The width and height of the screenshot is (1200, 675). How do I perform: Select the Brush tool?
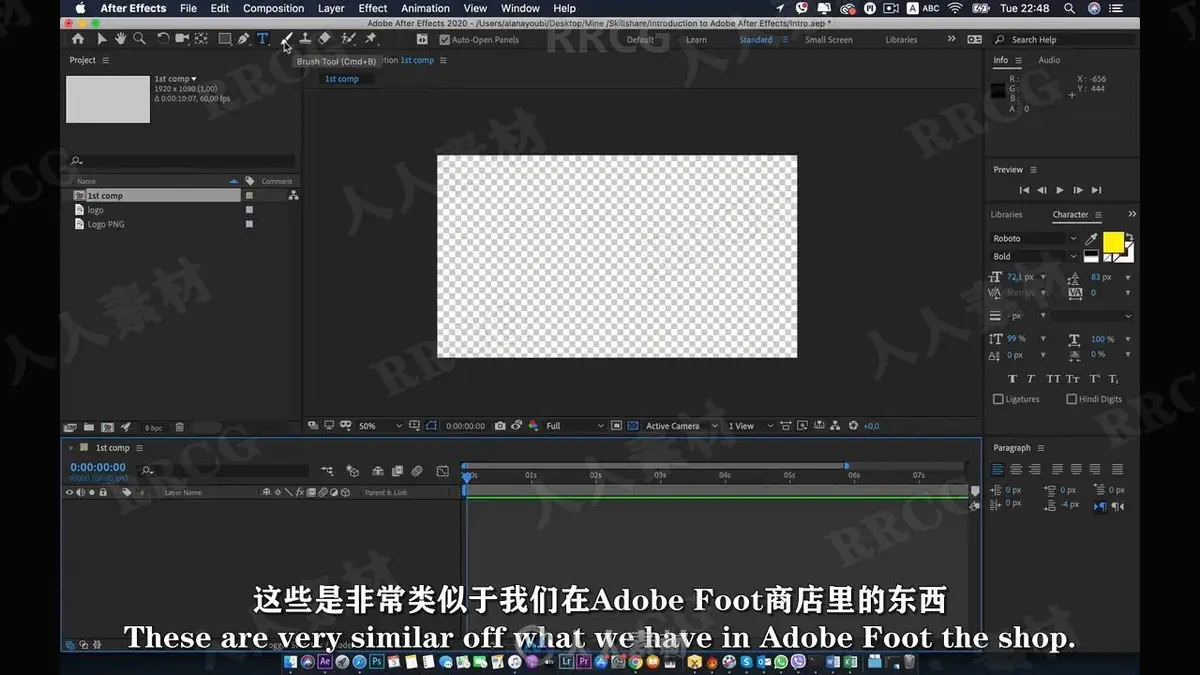[287, 39]
